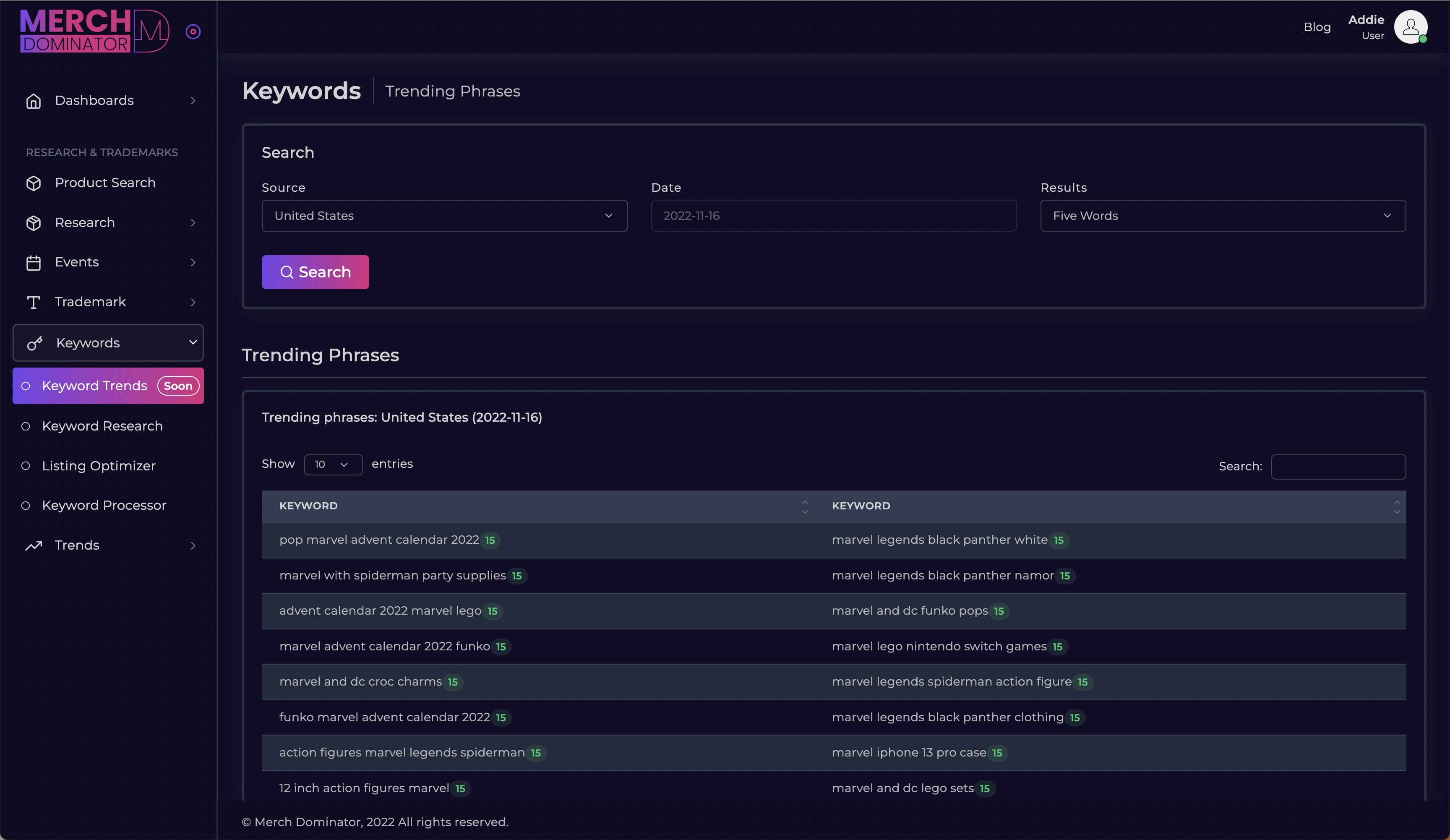
Task: Click the Product Search box icon
Action: coord(34,183)
